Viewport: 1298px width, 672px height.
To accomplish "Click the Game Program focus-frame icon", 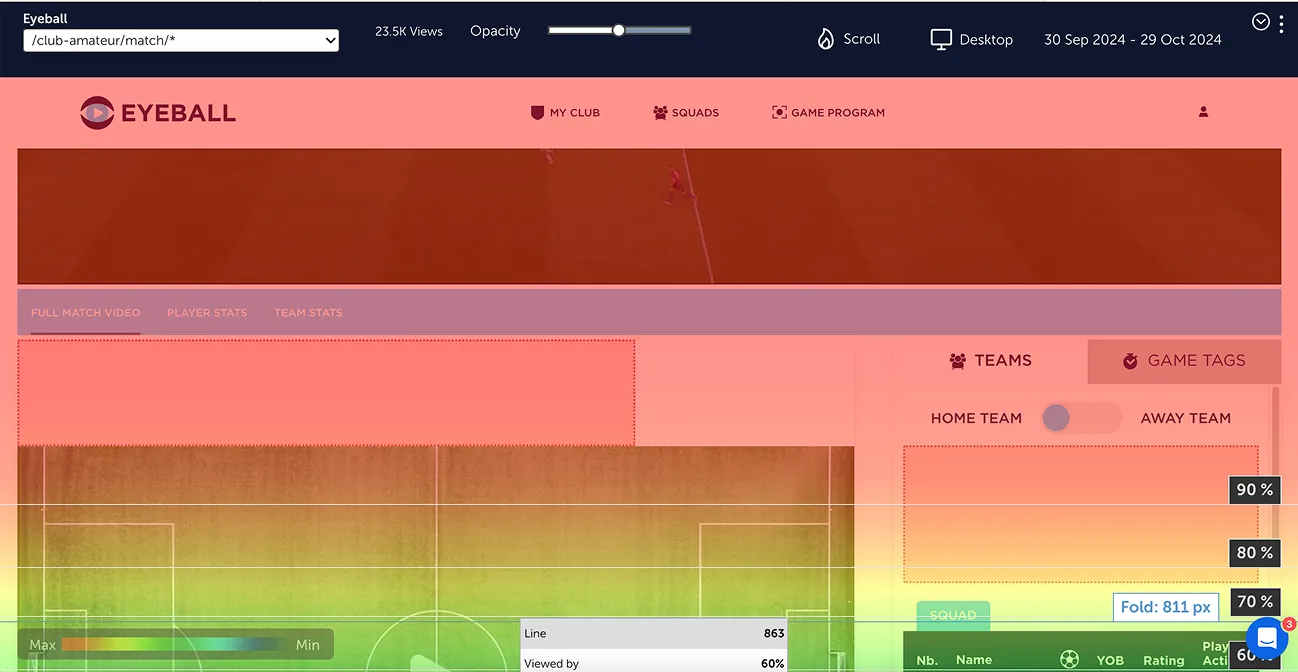I will point(779,113).
